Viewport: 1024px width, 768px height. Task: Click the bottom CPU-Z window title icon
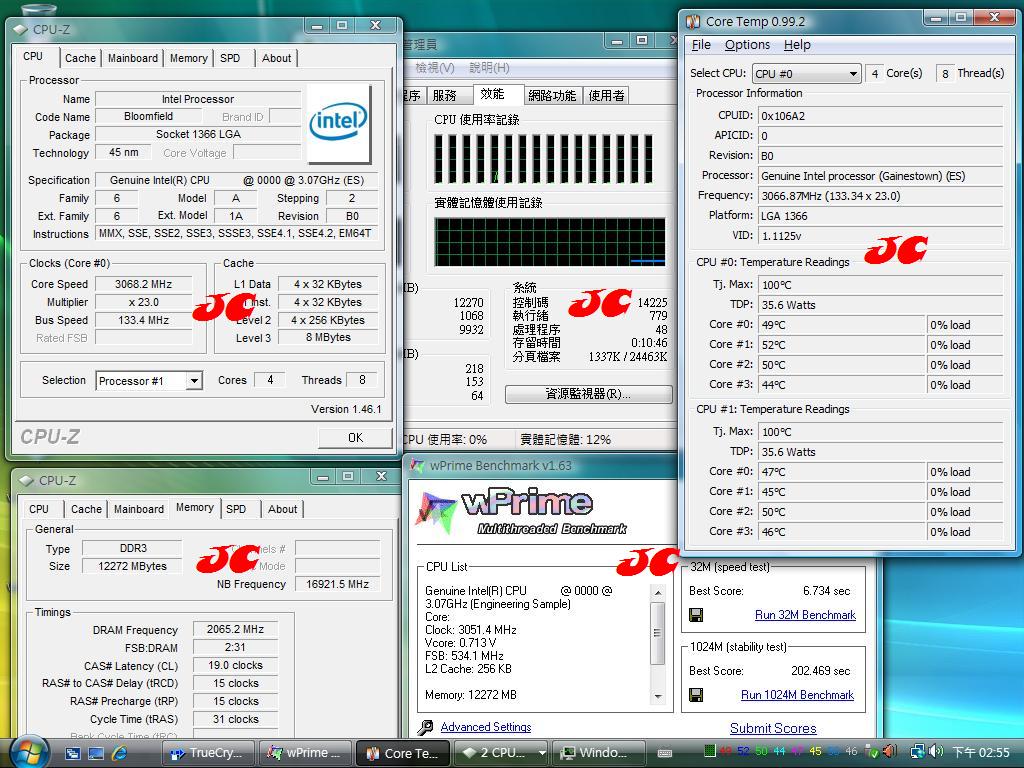[x=26, y=481]
